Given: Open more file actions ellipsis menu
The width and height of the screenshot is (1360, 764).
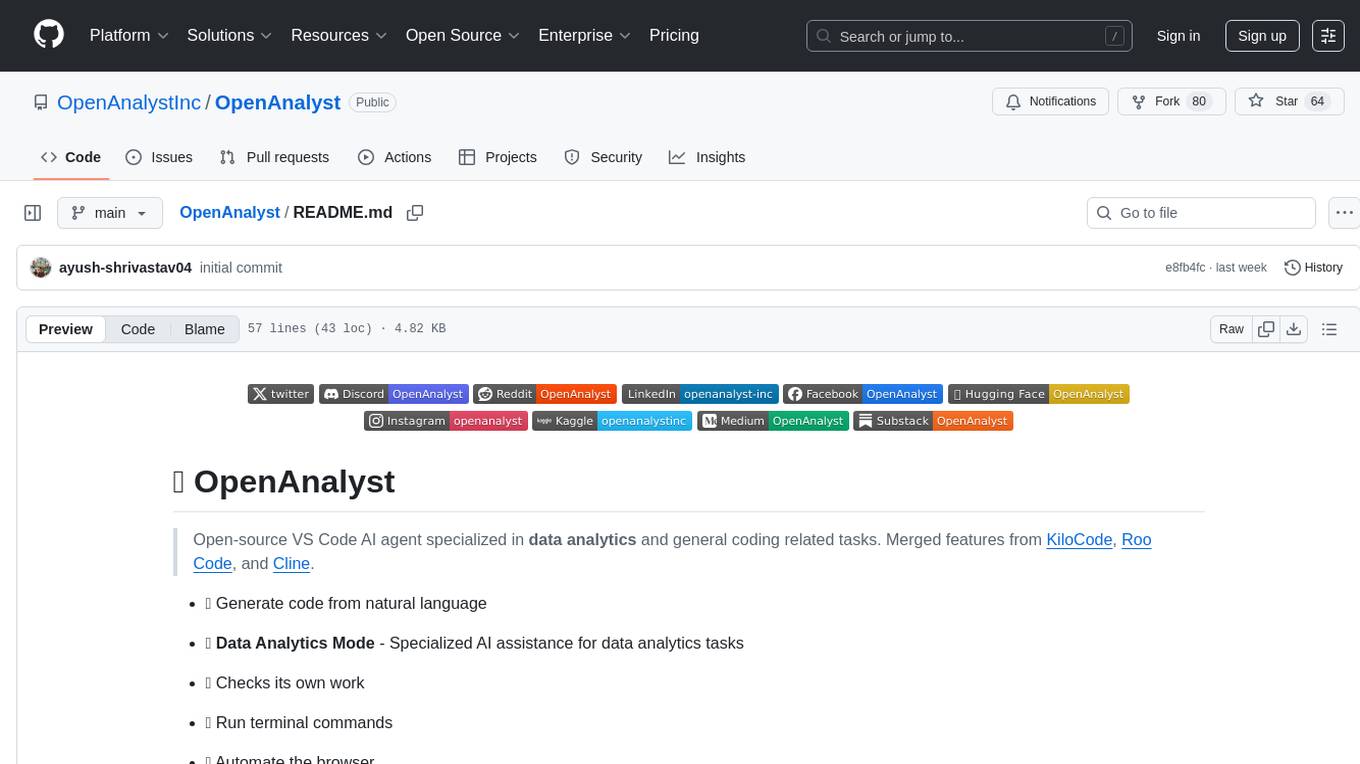Looking at the screenshot, I should (x=1344, y=213).
